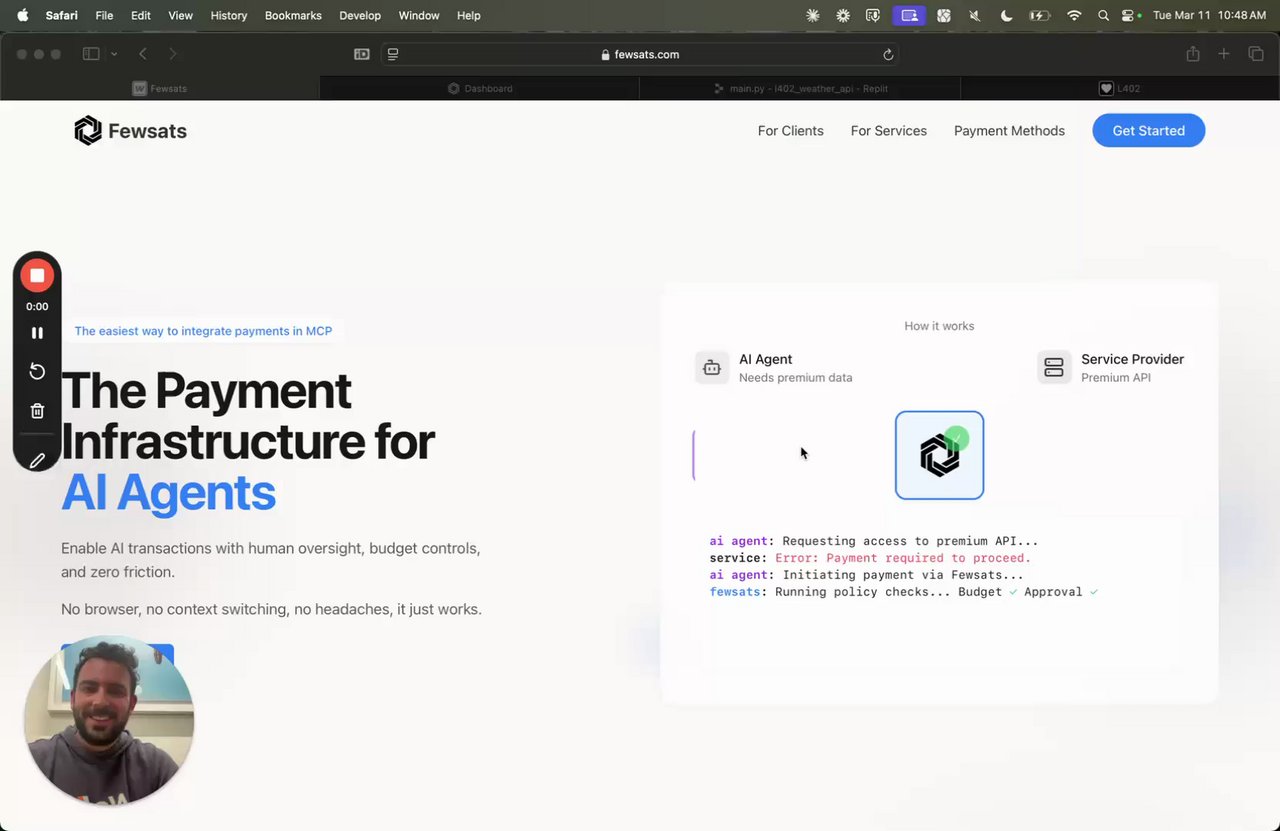Open the File menu
Image resolution: width=1280 pixels, height=831 pixels.
pyautogui.click(x=104, y=15)
